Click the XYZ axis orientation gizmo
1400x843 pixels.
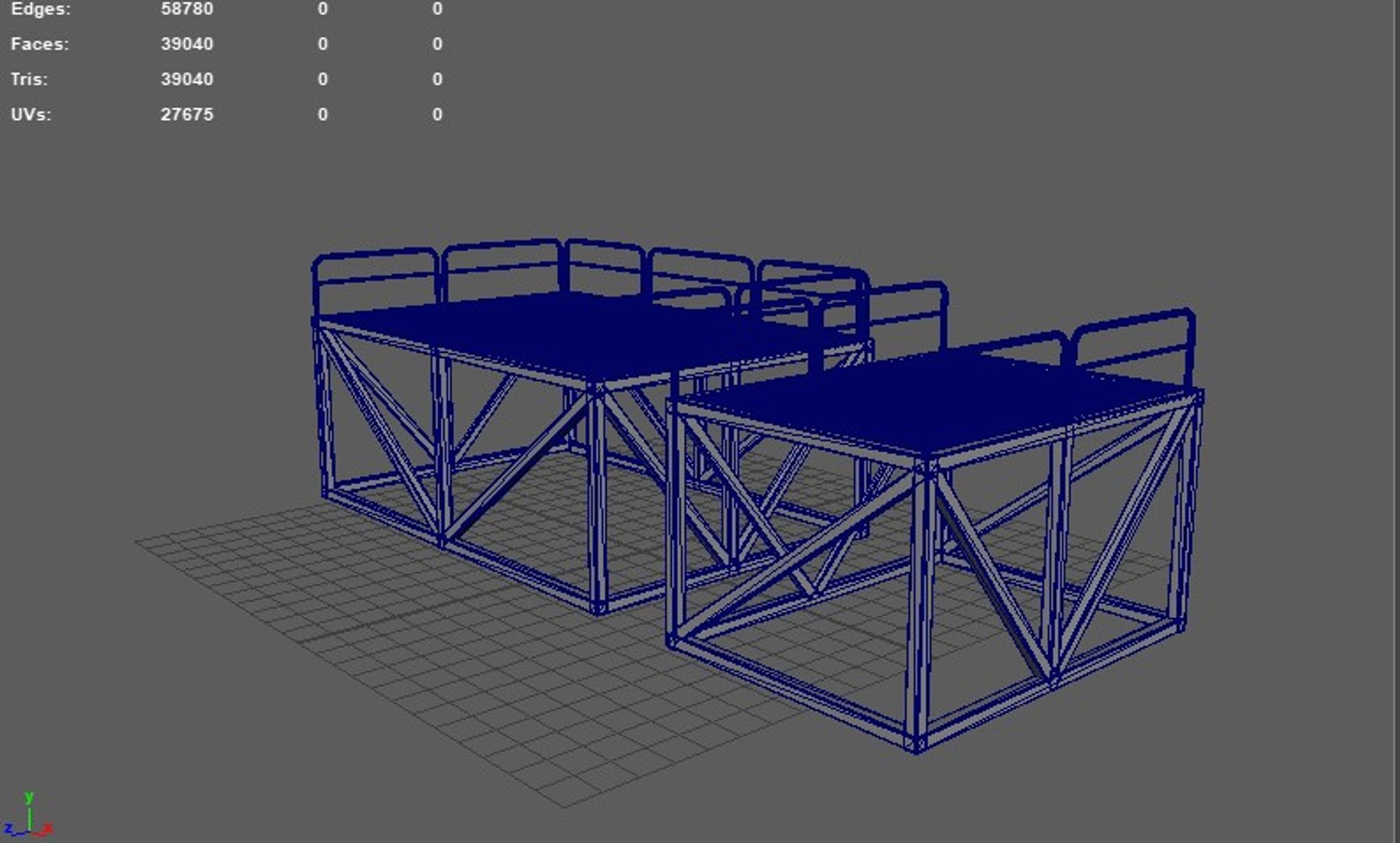click(x=29, y=815)
